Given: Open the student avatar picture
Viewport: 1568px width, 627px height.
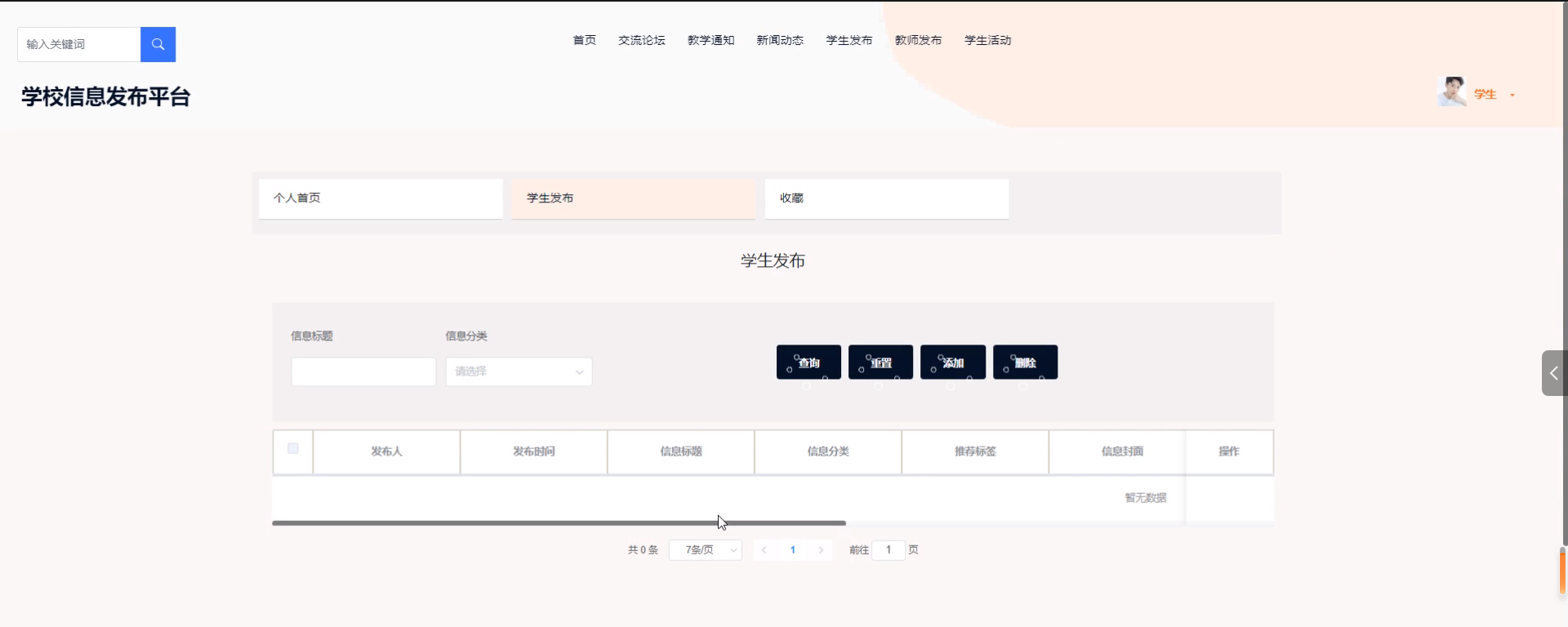Looking at the screenshot, I should coord(1452,91).
